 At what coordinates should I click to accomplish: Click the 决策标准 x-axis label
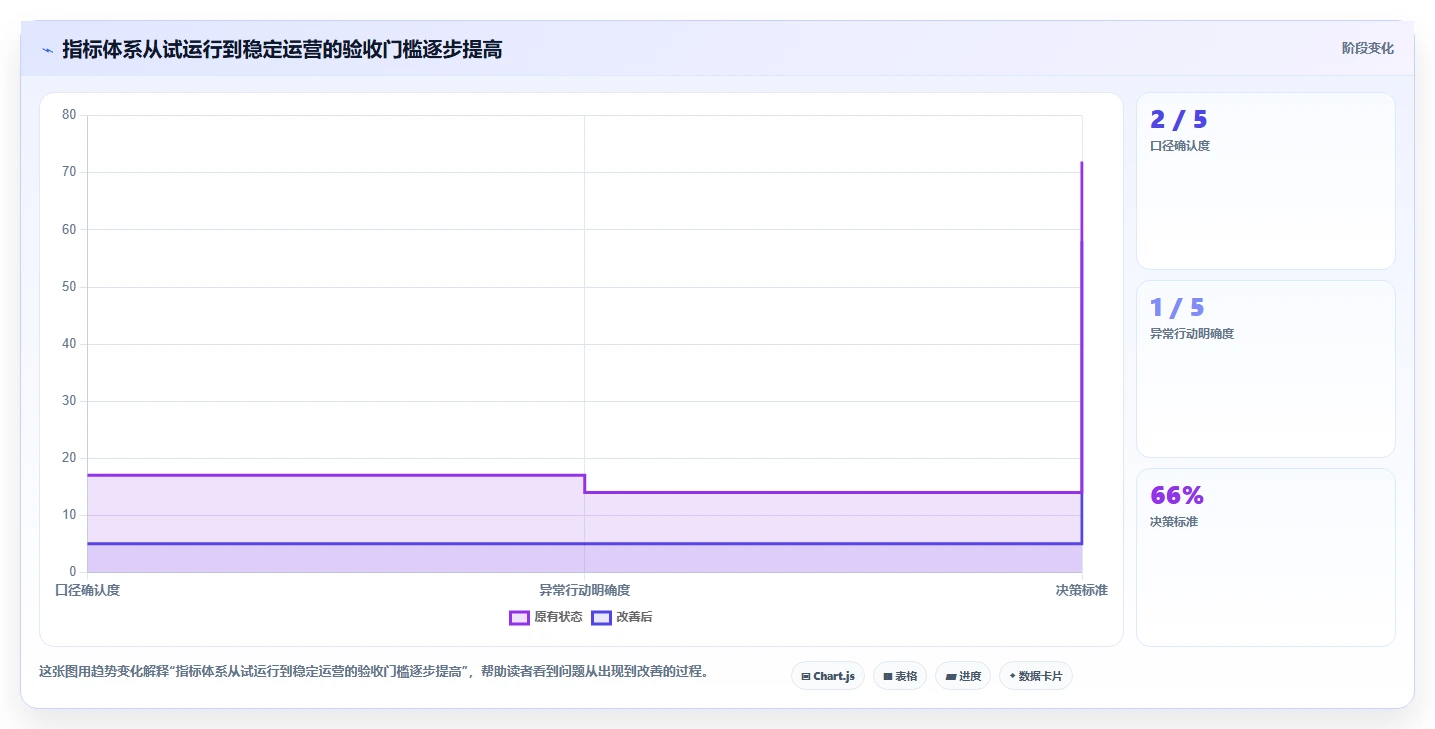click(x=1081, y=590)
